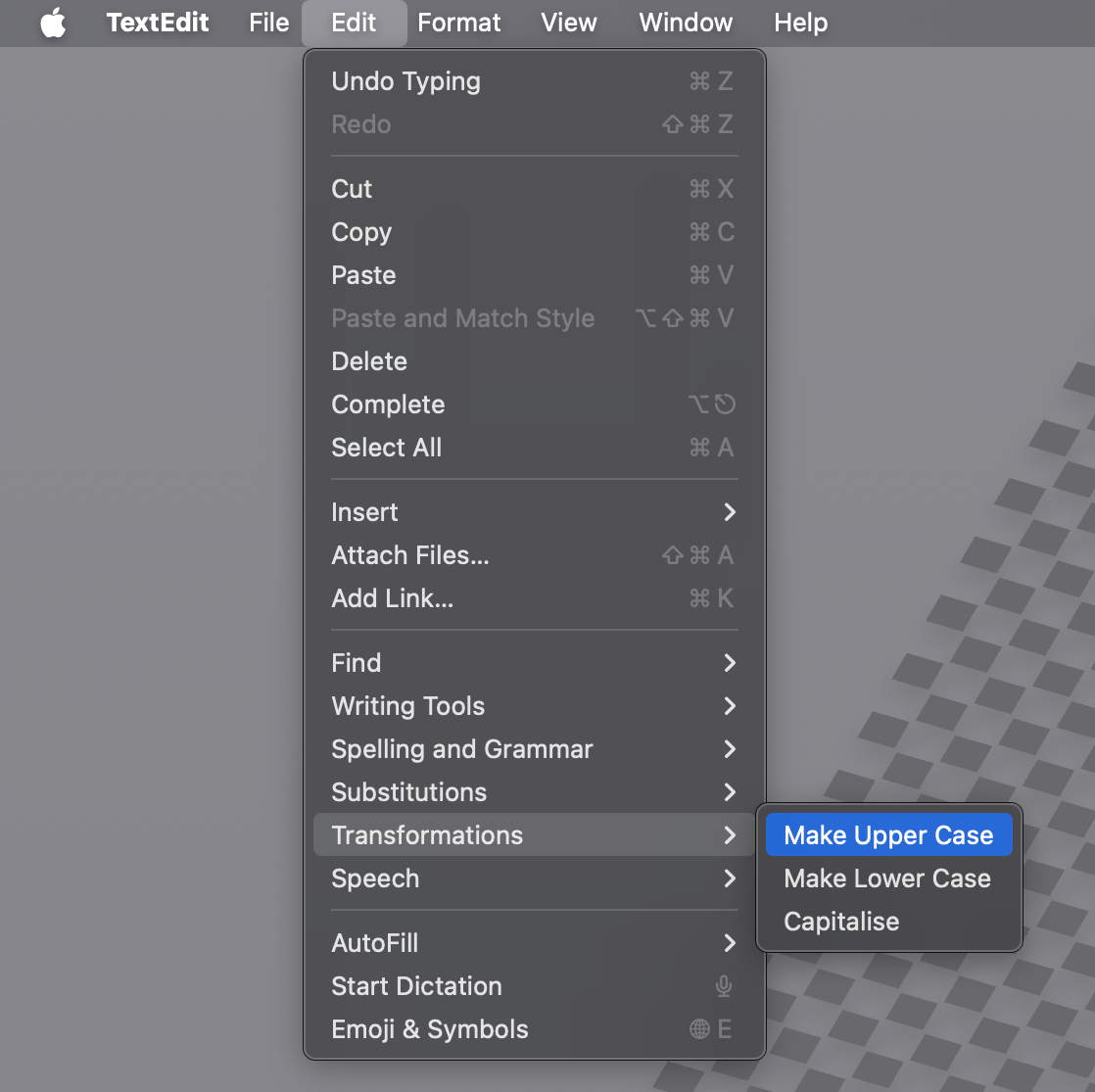The width and height of the screenshot is (1095, 1092).
Task: Select Make Upper Case
Action: click(x=887, y=834)
